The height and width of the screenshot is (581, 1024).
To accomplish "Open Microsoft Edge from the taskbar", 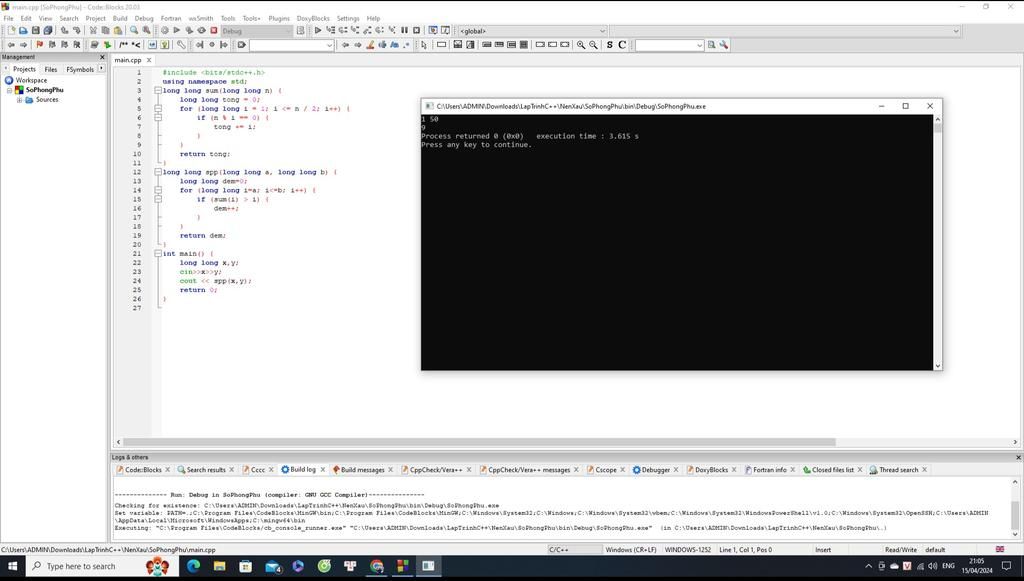I will 193,567.
